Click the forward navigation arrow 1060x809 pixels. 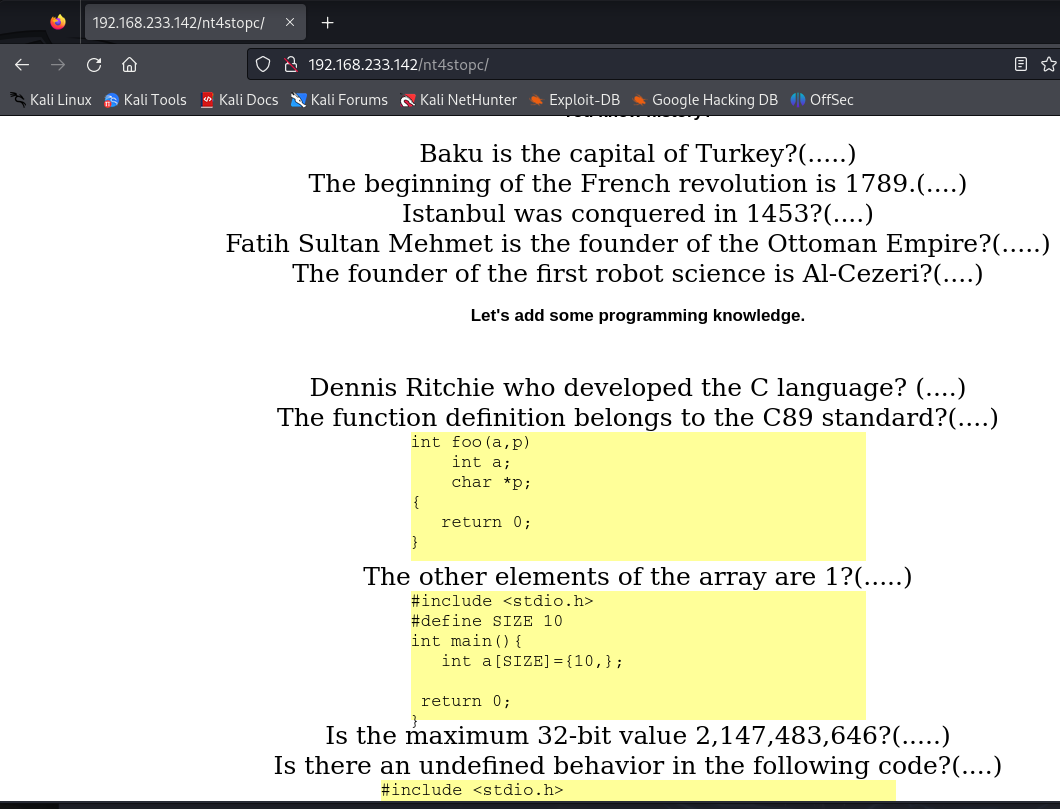58,64
